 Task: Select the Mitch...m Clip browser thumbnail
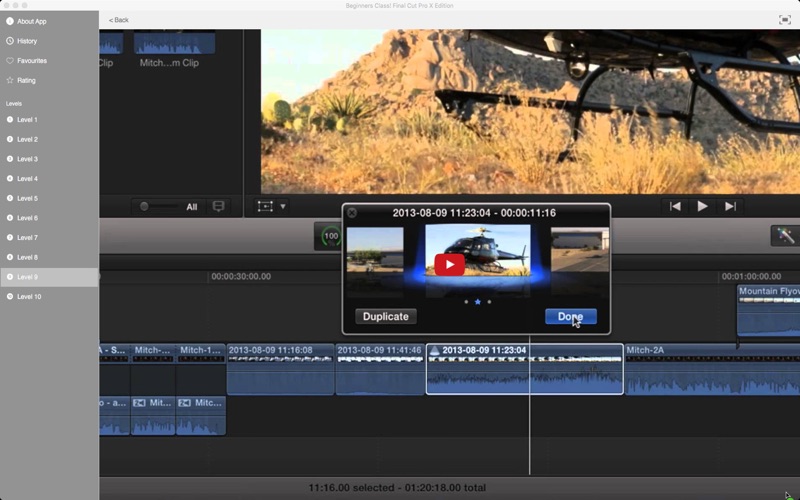pos(174,43)
